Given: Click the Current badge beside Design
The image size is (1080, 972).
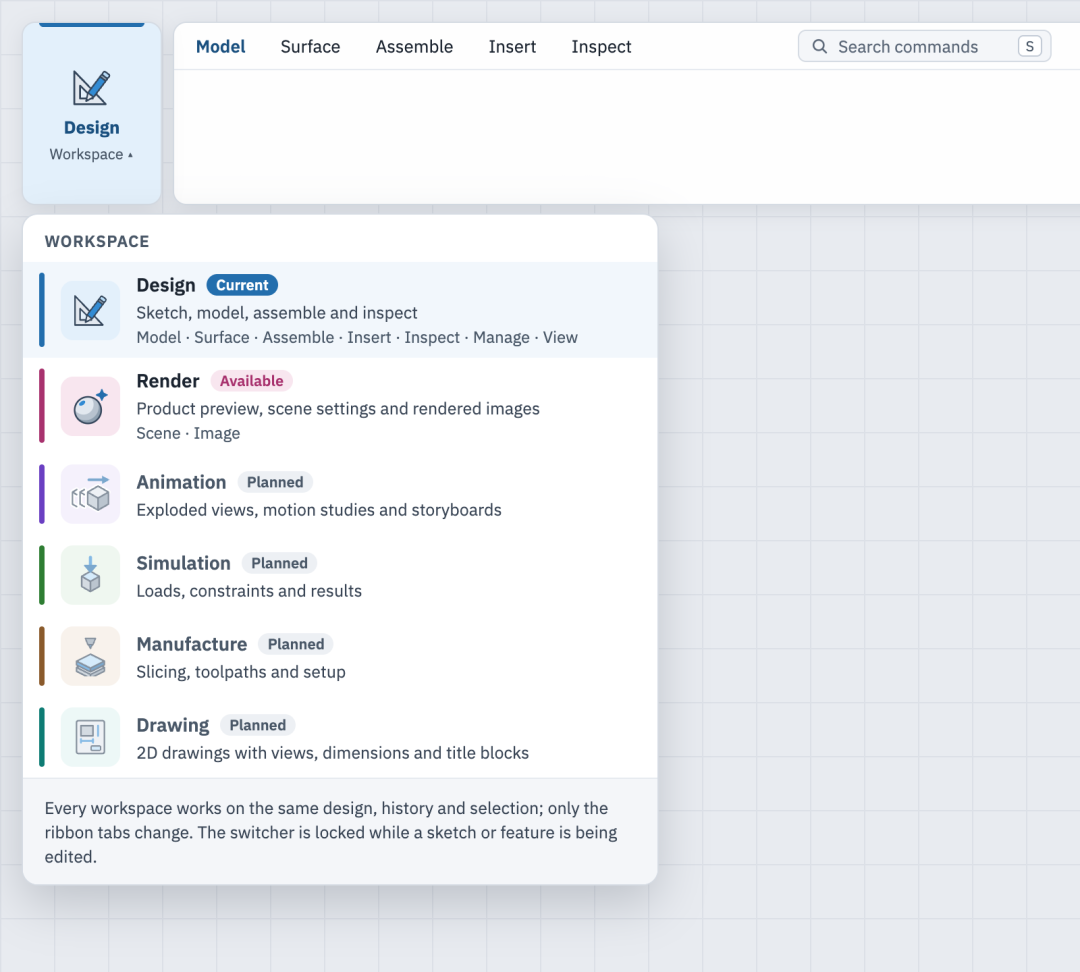Looking at the screenshot, I should click(242, 285).
